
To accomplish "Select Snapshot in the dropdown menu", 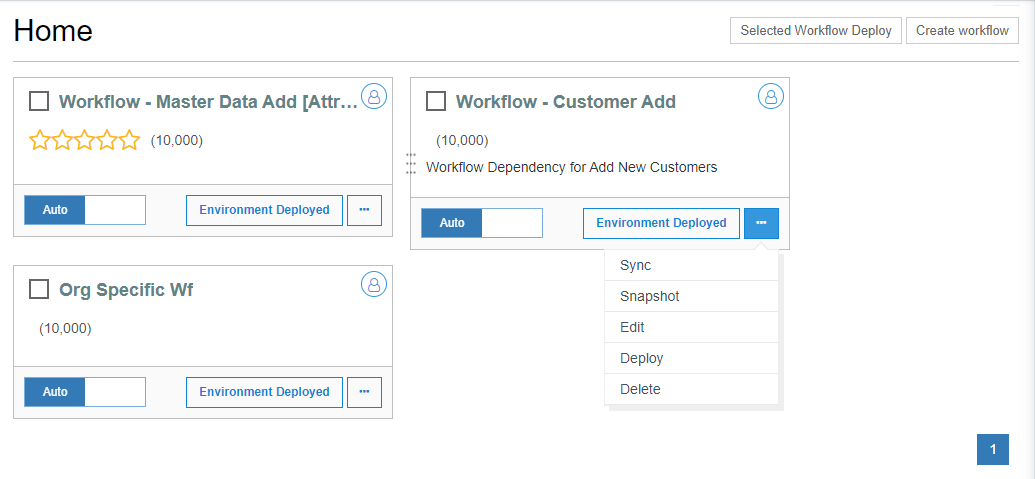I will click(x=650, y=296).
